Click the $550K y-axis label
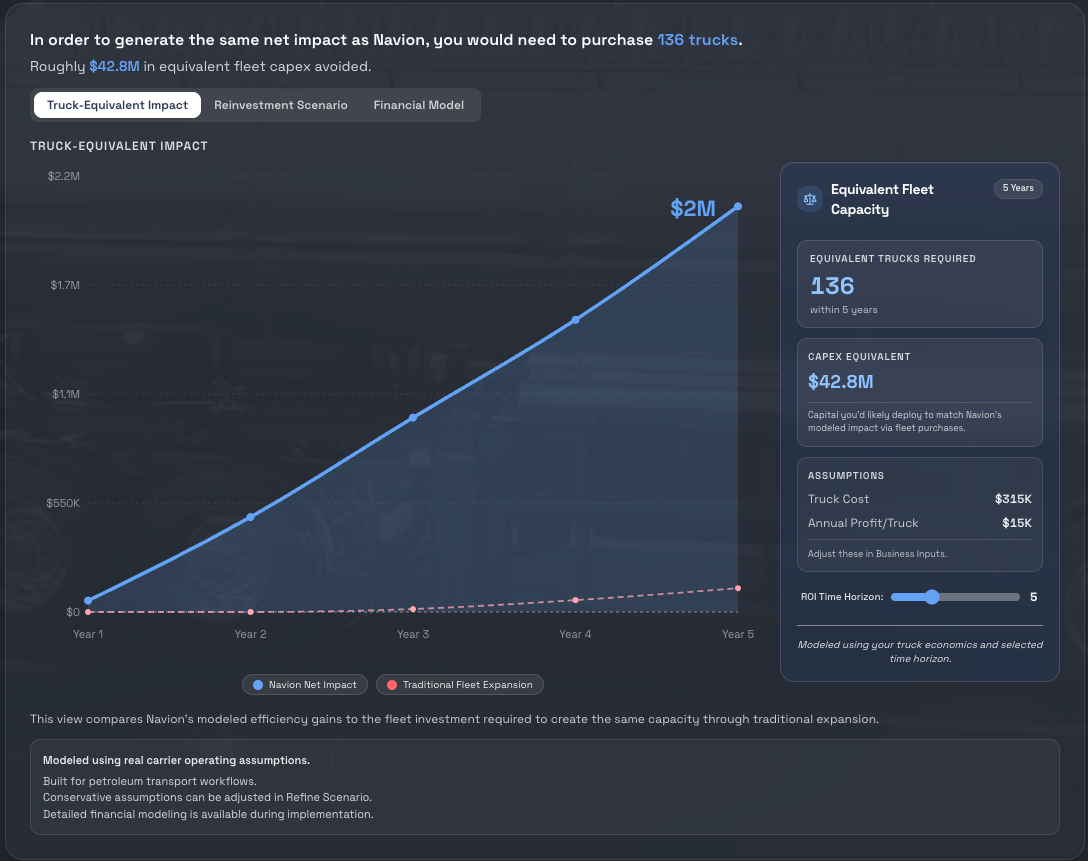The width and height of the screenshot is (1088, 861). click(63, 503)
